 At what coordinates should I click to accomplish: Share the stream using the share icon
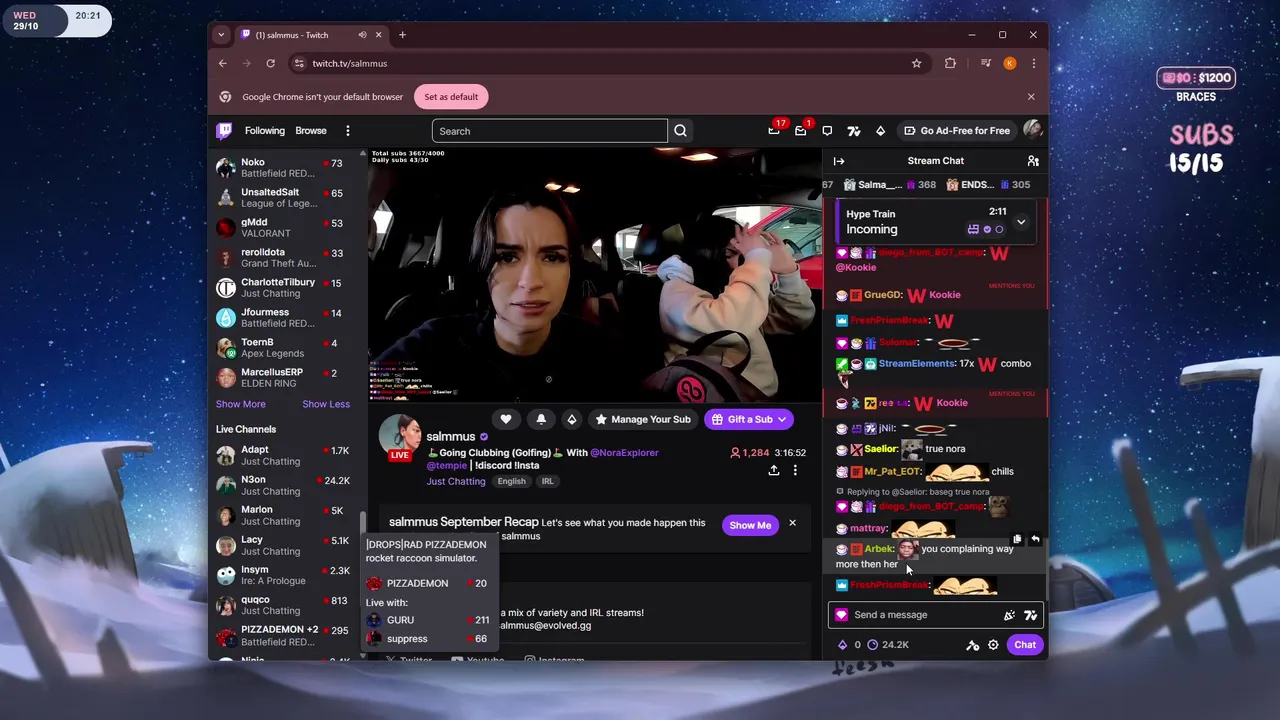pyautogui.click(x=774, y=470)
